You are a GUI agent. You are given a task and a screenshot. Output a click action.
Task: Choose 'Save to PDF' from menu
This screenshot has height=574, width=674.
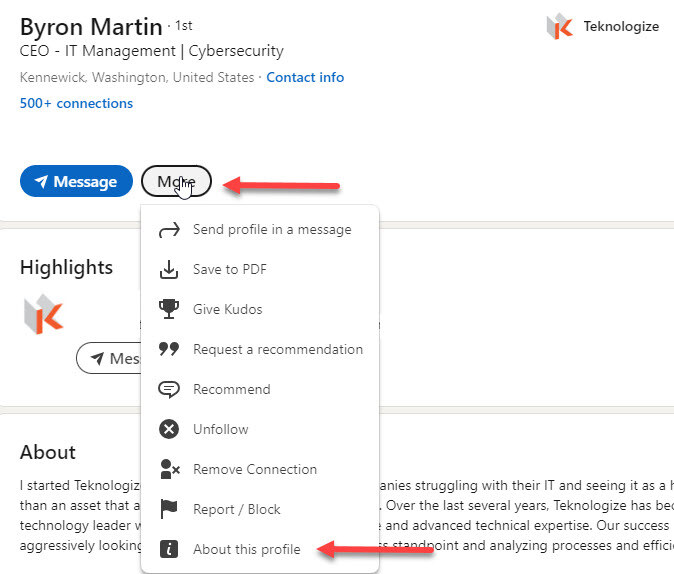pos(229,269)
